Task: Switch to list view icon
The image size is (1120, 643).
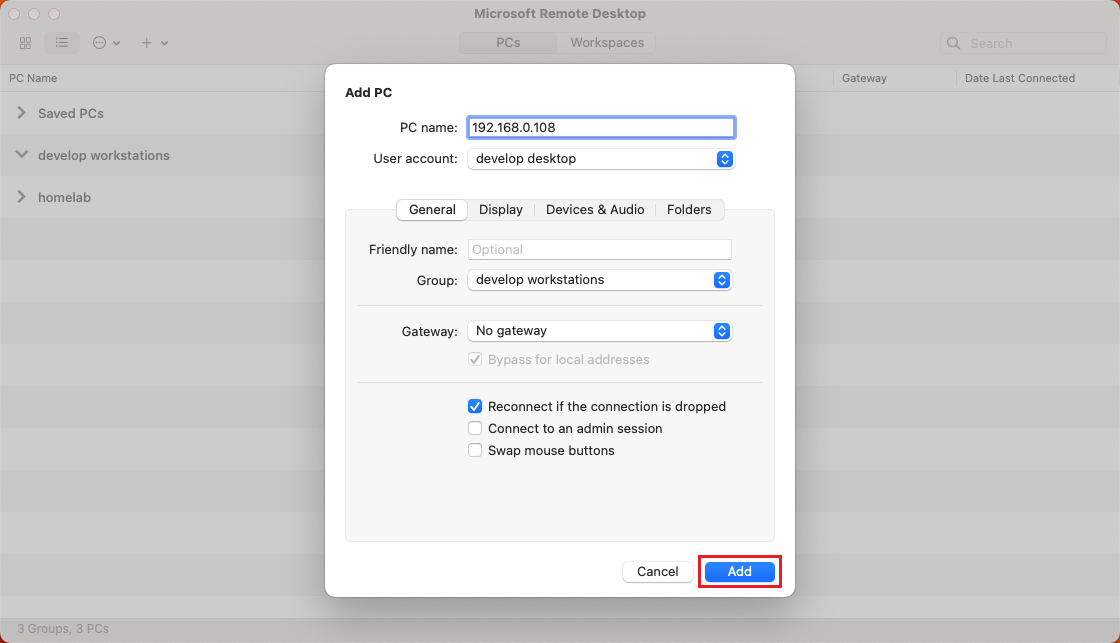Action: [x=62, y=43]
